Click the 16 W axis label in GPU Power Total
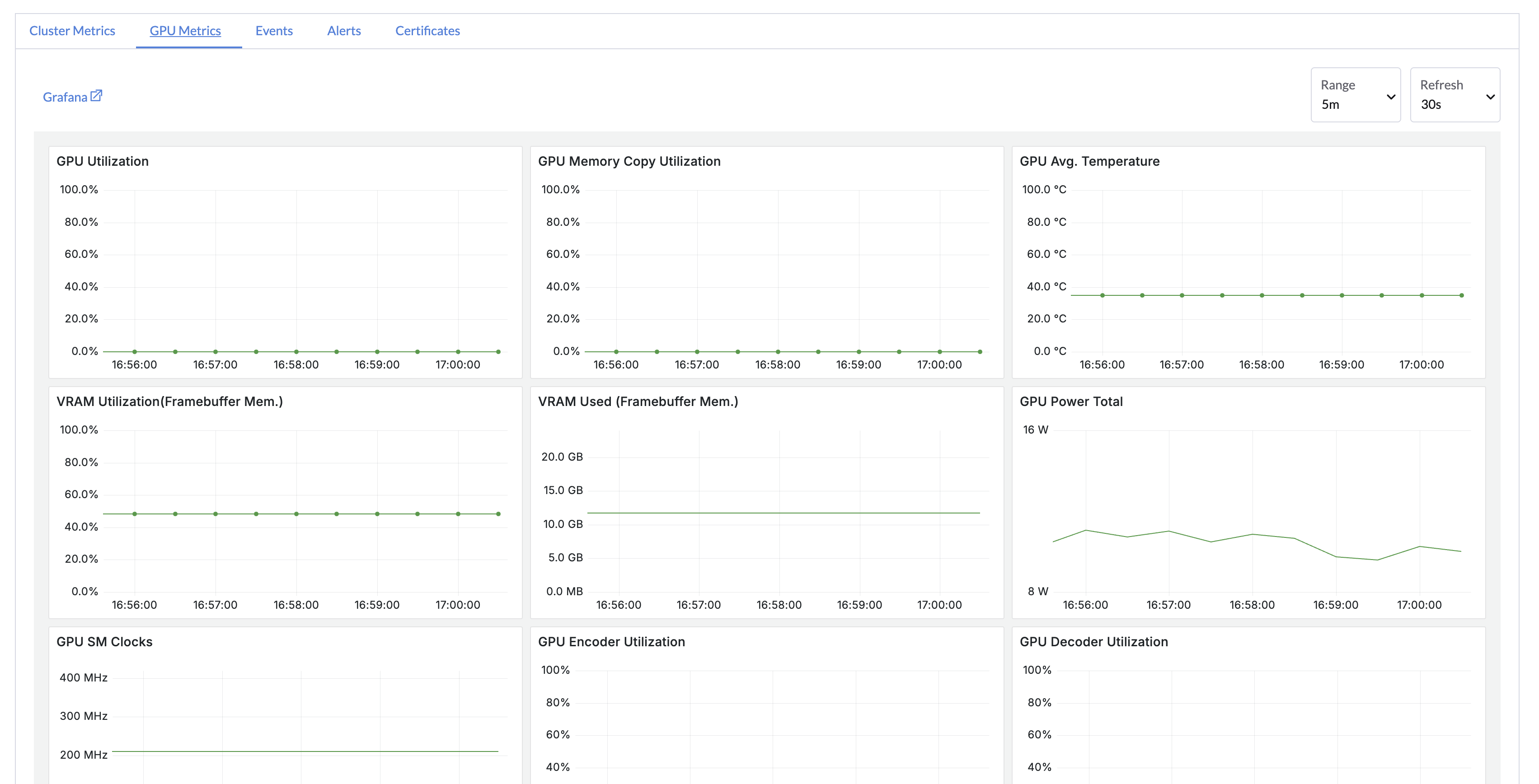 tap(1035, 430)
